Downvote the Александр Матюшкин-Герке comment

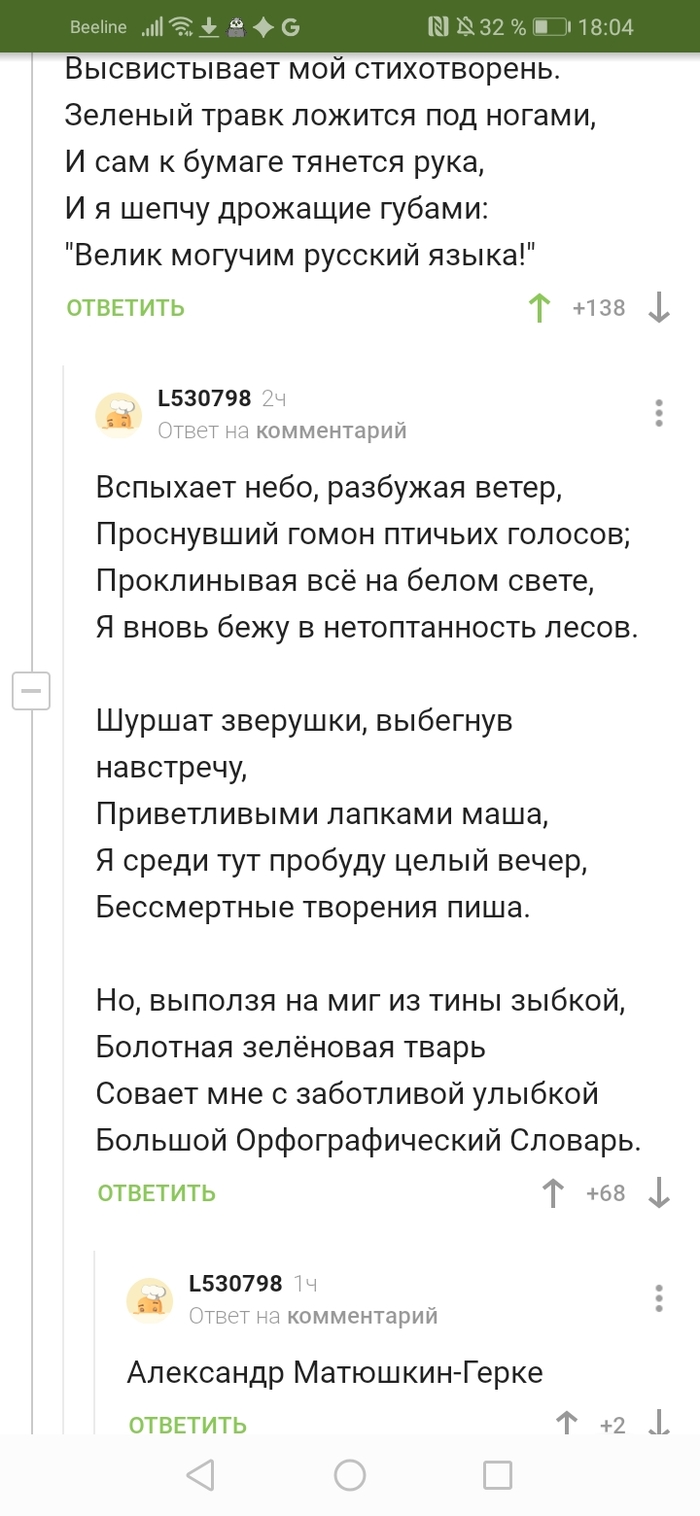[659, 1423]
